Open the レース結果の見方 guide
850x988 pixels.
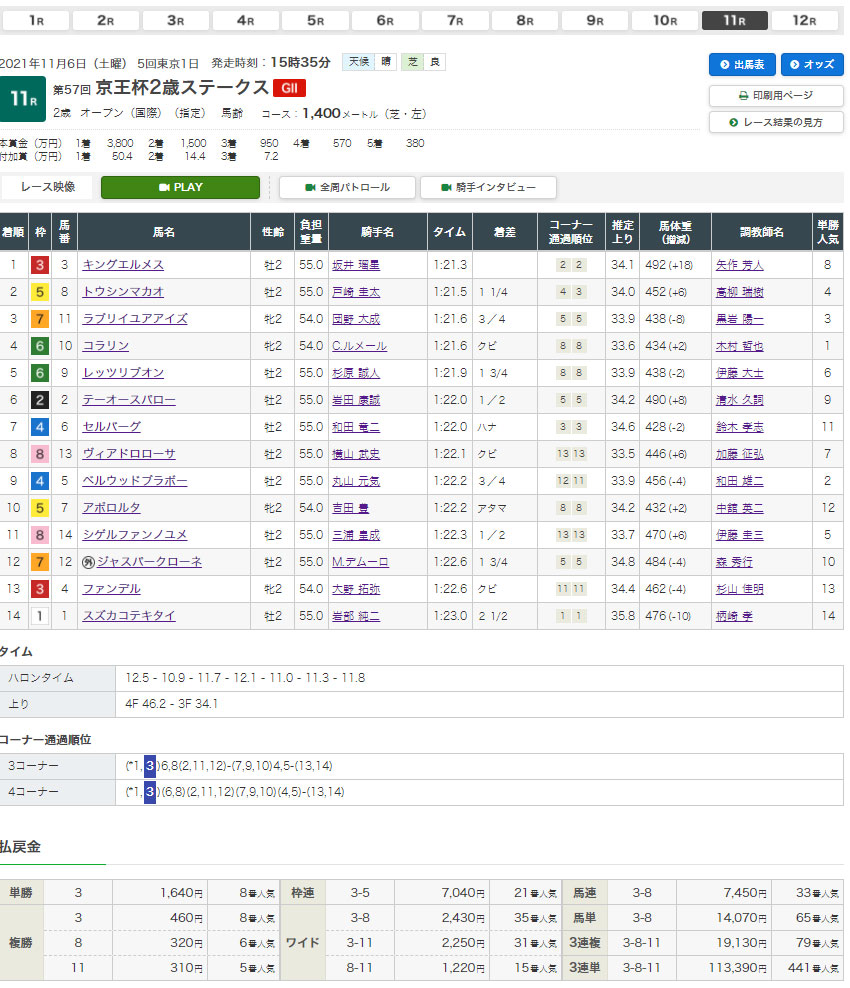(x=776, y=122)
